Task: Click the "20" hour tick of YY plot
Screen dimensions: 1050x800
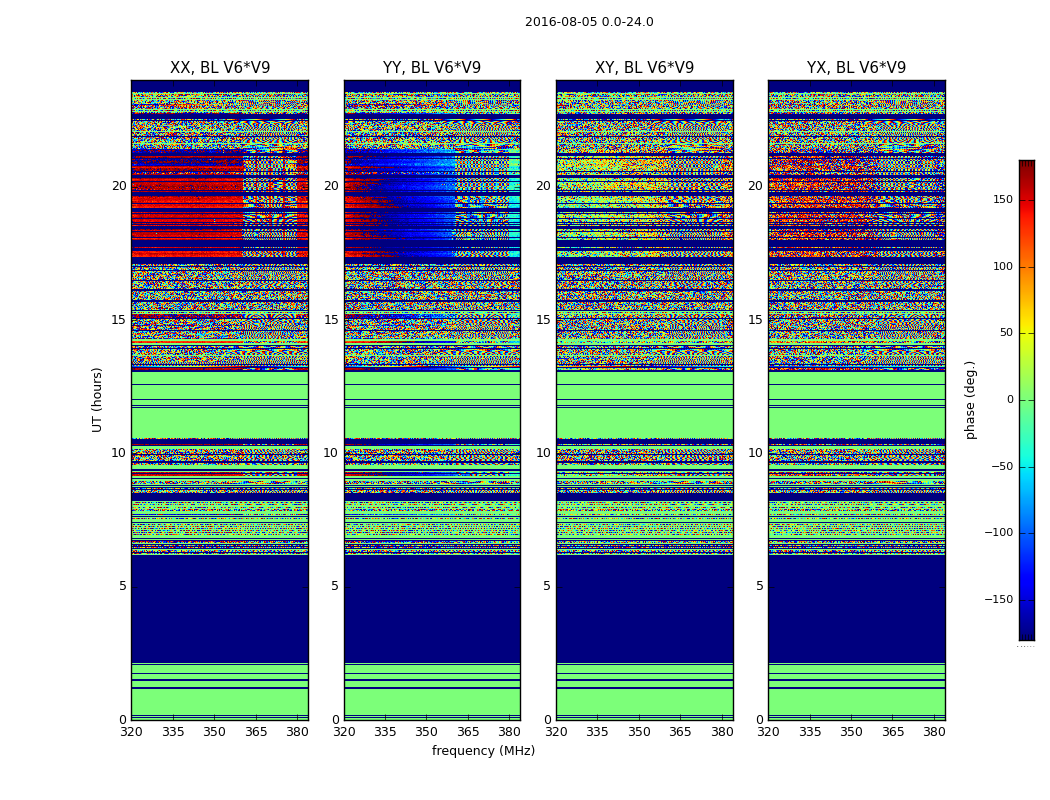Action: [x=331, y=186]
